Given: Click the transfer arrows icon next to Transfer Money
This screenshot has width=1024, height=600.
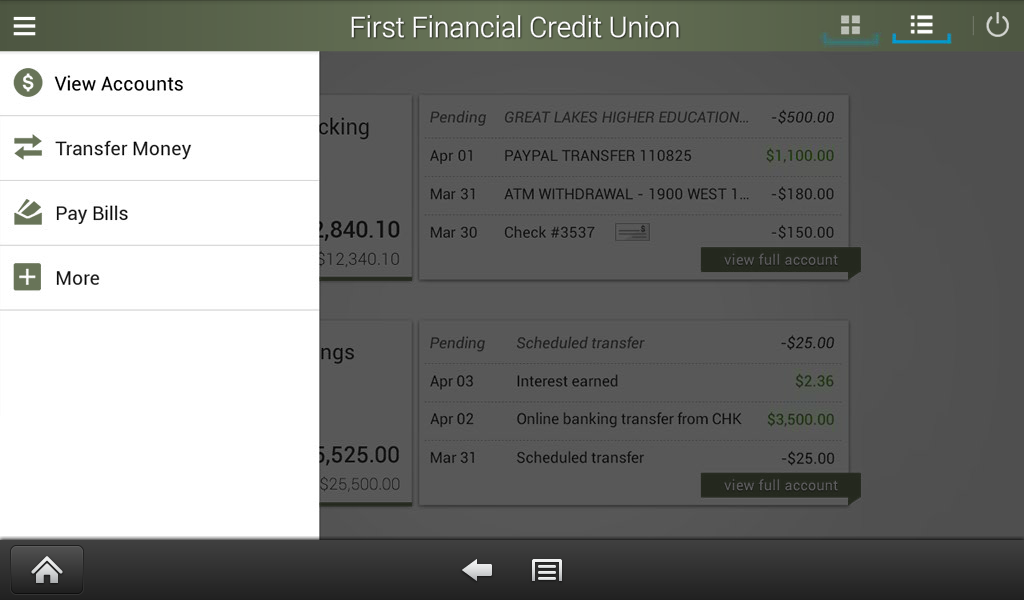Looking at the screenshot, I should [27, 148].
